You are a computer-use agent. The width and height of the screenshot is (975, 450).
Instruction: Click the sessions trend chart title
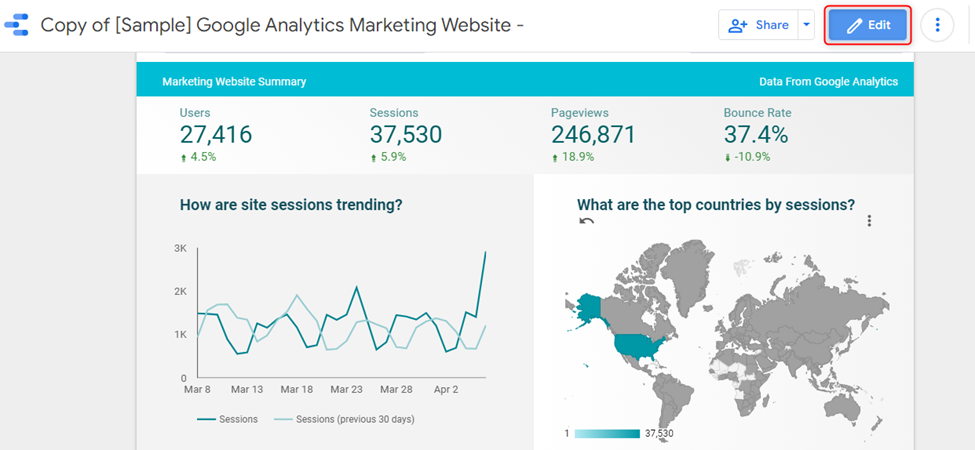click(x=291, y=204)
